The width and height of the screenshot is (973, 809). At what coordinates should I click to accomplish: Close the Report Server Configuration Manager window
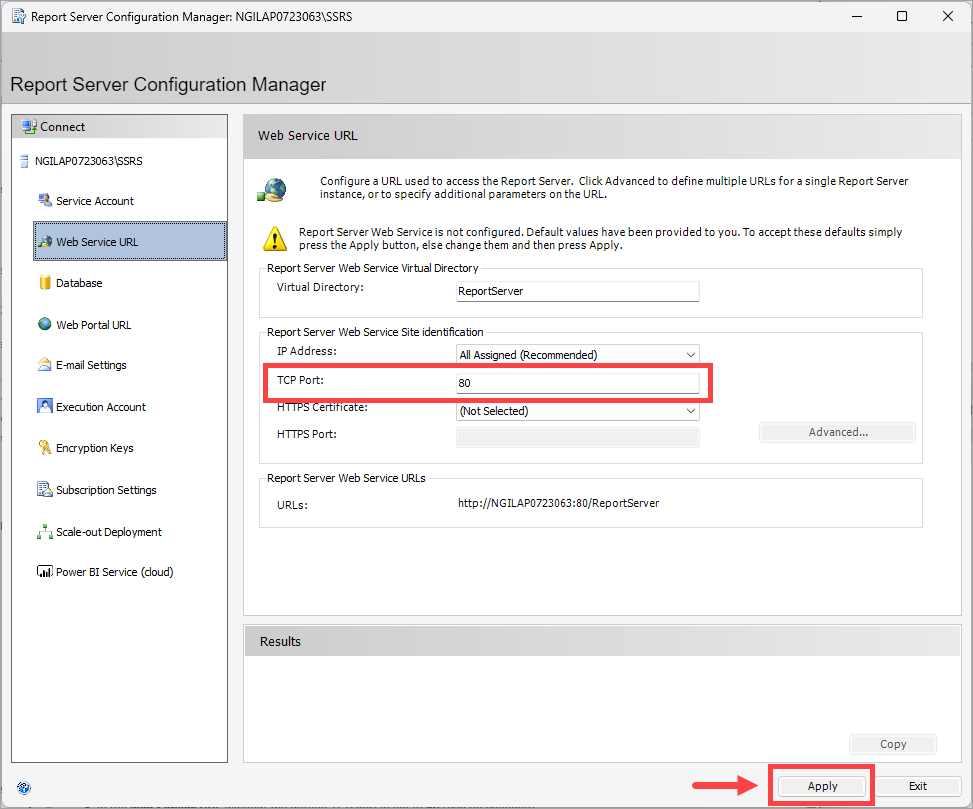(948, 16)
